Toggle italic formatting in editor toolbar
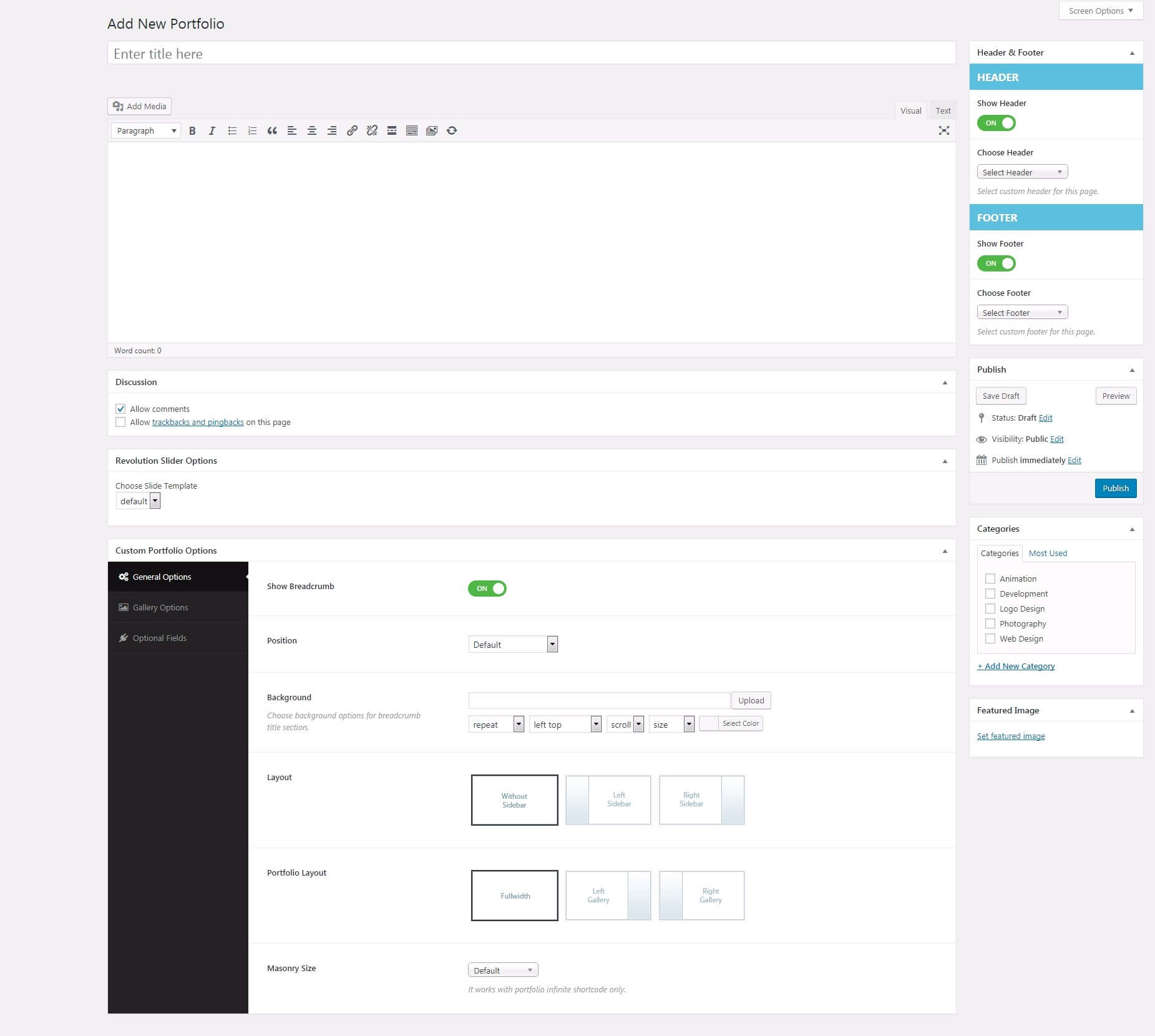 coord(212,130)
